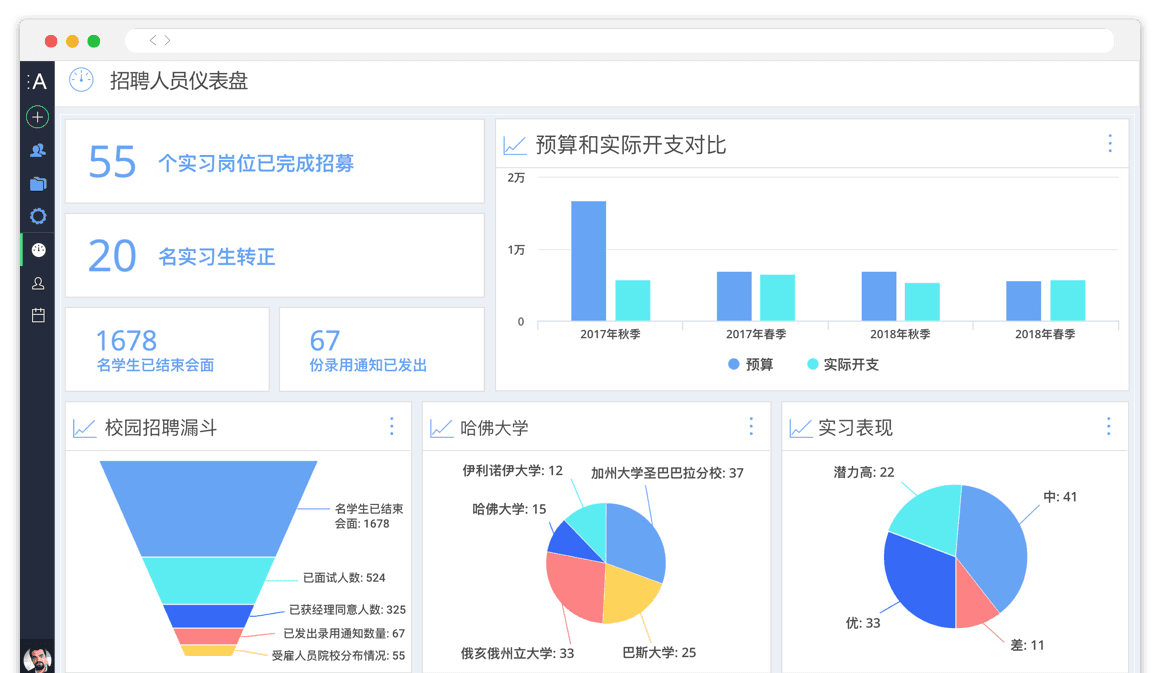Go back with the browser back arrow

click(x=153, y=40)
